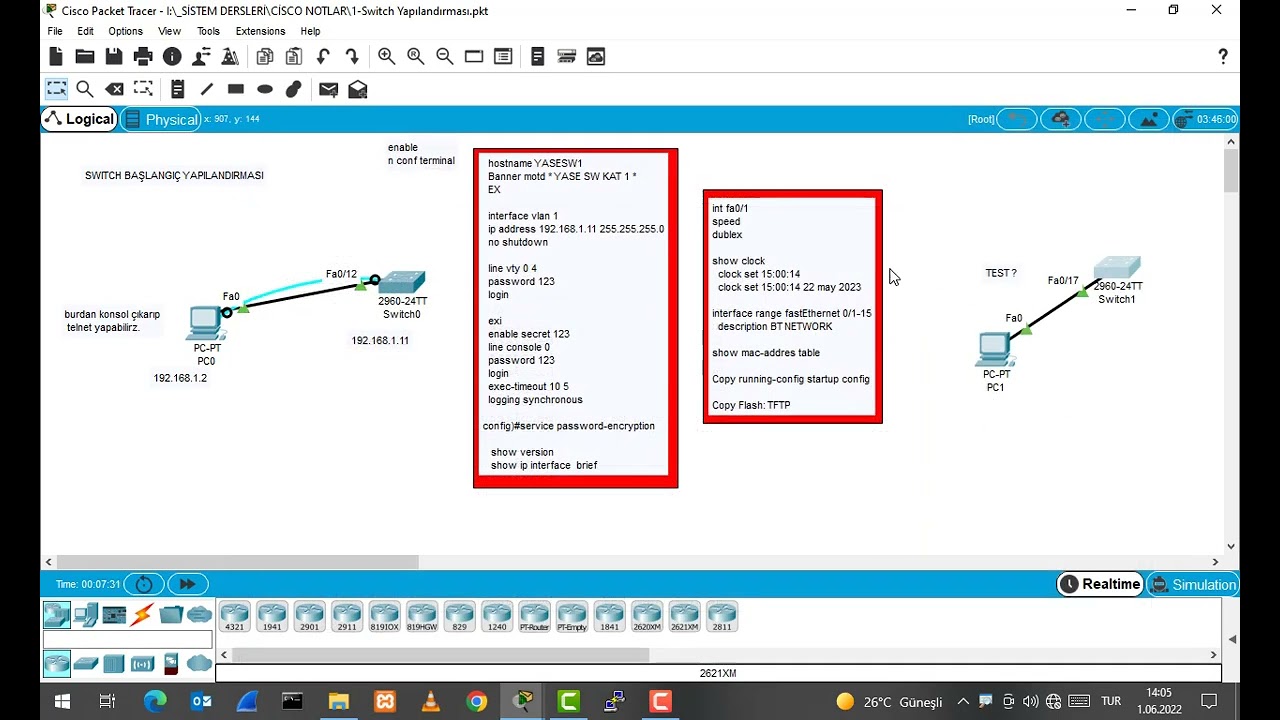
Task: Click the Copy toolbar icon
Action: [x=265, y=57]
